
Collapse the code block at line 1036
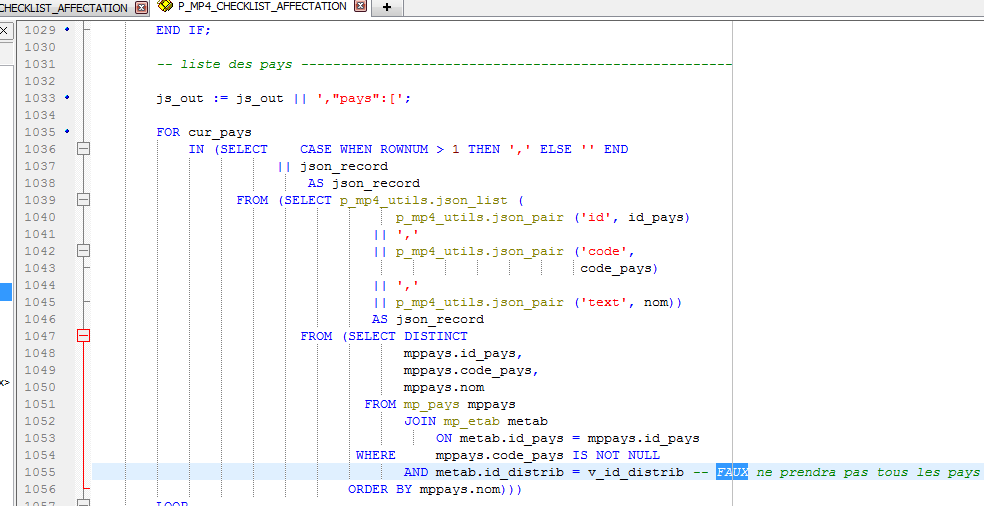click(x=84, y=149)
